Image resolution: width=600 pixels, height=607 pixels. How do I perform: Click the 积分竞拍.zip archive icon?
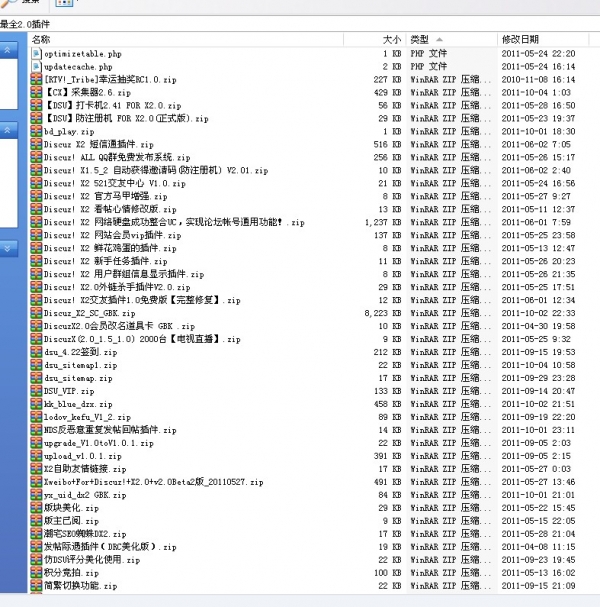coord(36,573)
